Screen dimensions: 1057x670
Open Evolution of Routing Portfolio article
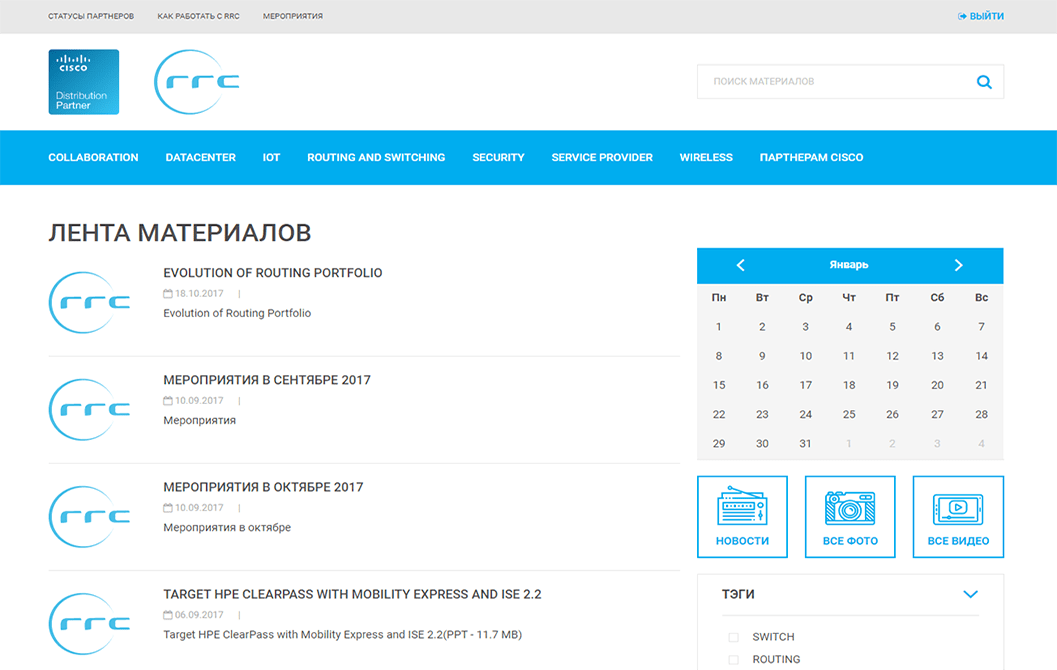click(x=272, y=273)
